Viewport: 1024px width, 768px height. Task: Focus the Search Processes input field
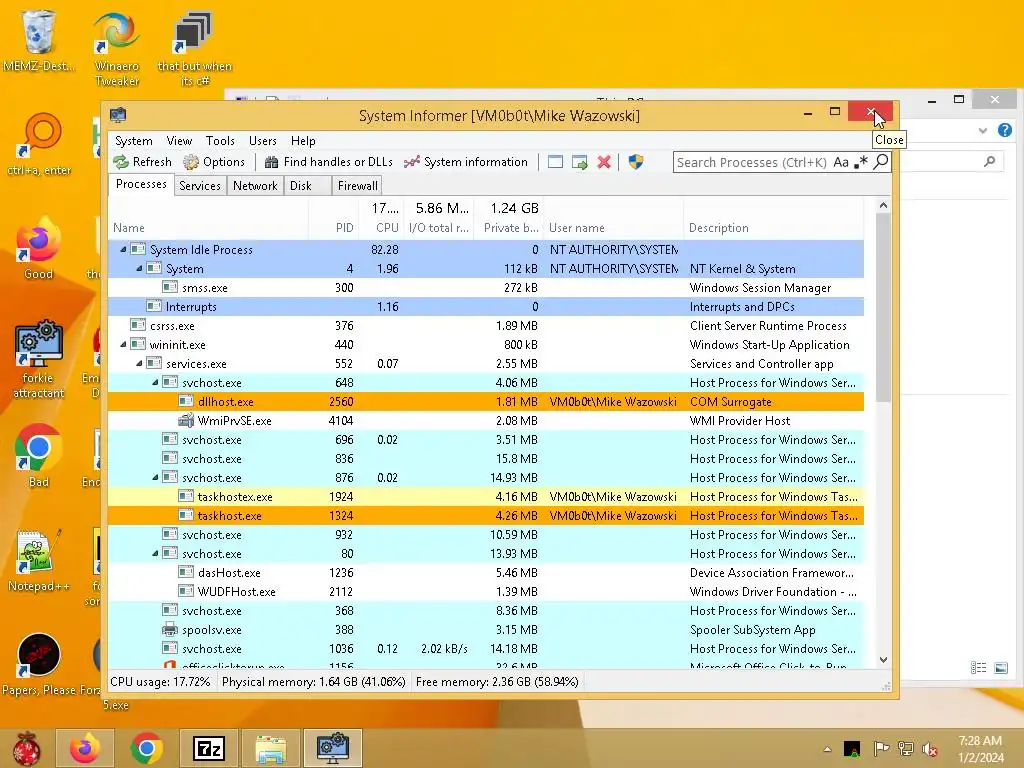(752, 162)
